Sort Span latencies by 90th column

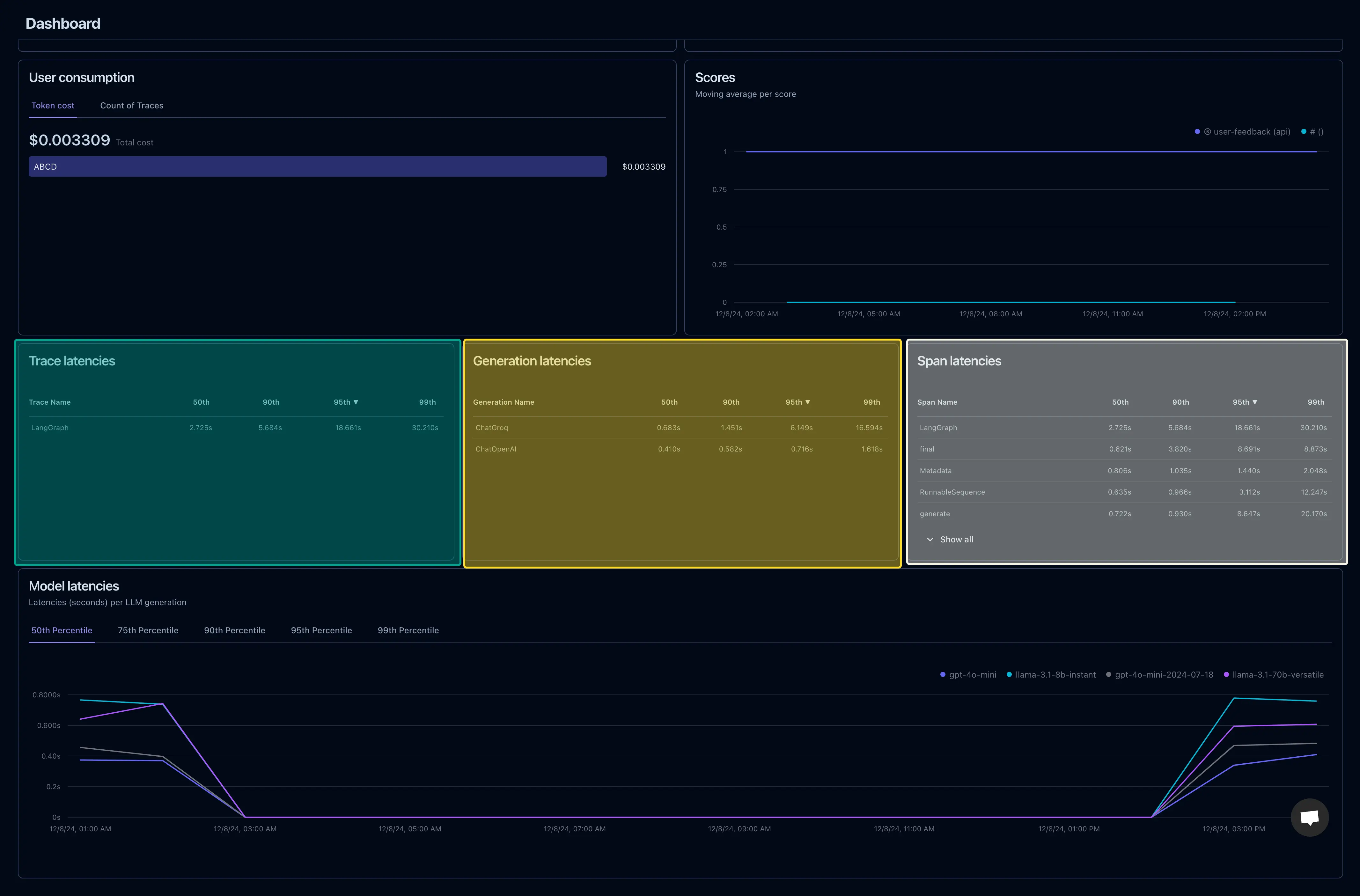(x=1180, y=402)
